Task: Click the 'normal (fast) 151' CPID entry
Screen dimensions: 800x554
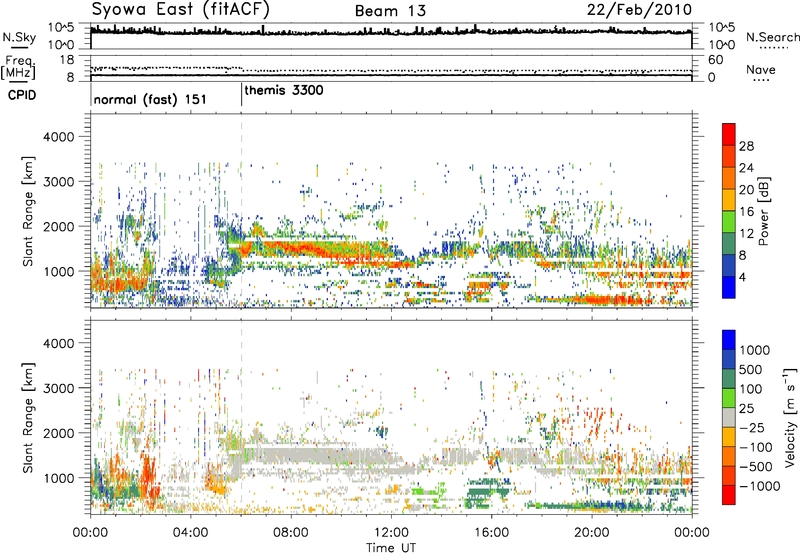Action: pyautogui.click(x=150, y=99)
